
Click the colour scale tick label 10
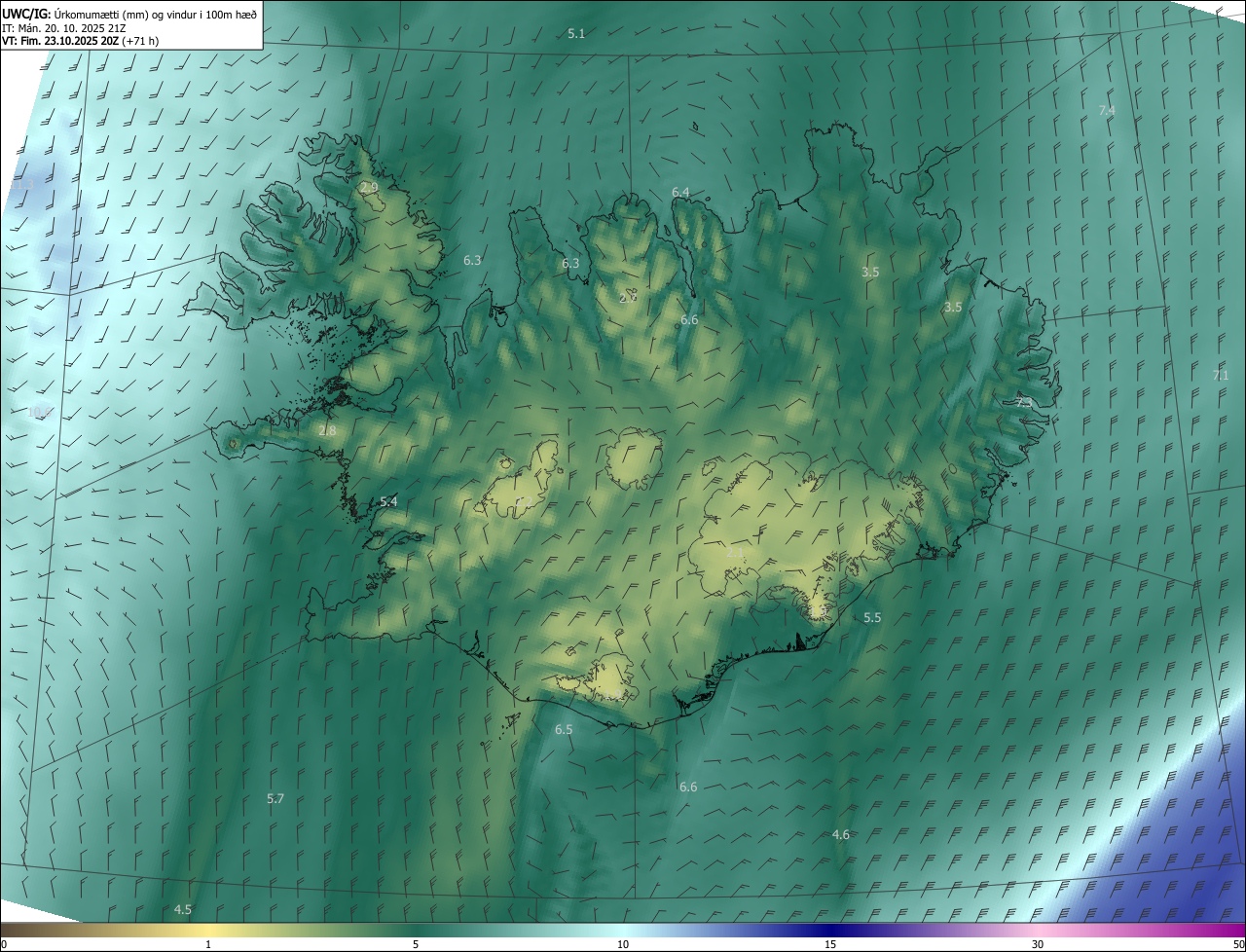[623, 945]
